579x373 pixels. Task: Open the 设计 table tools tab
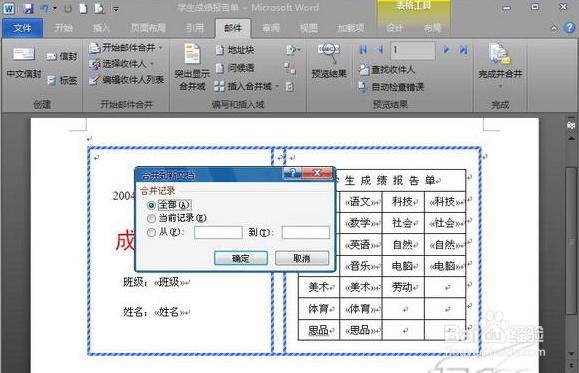click(x=394, y=28)
